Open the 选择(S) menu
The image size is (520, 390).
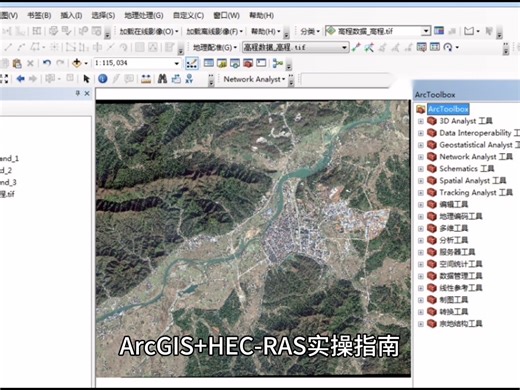(103, 15)
